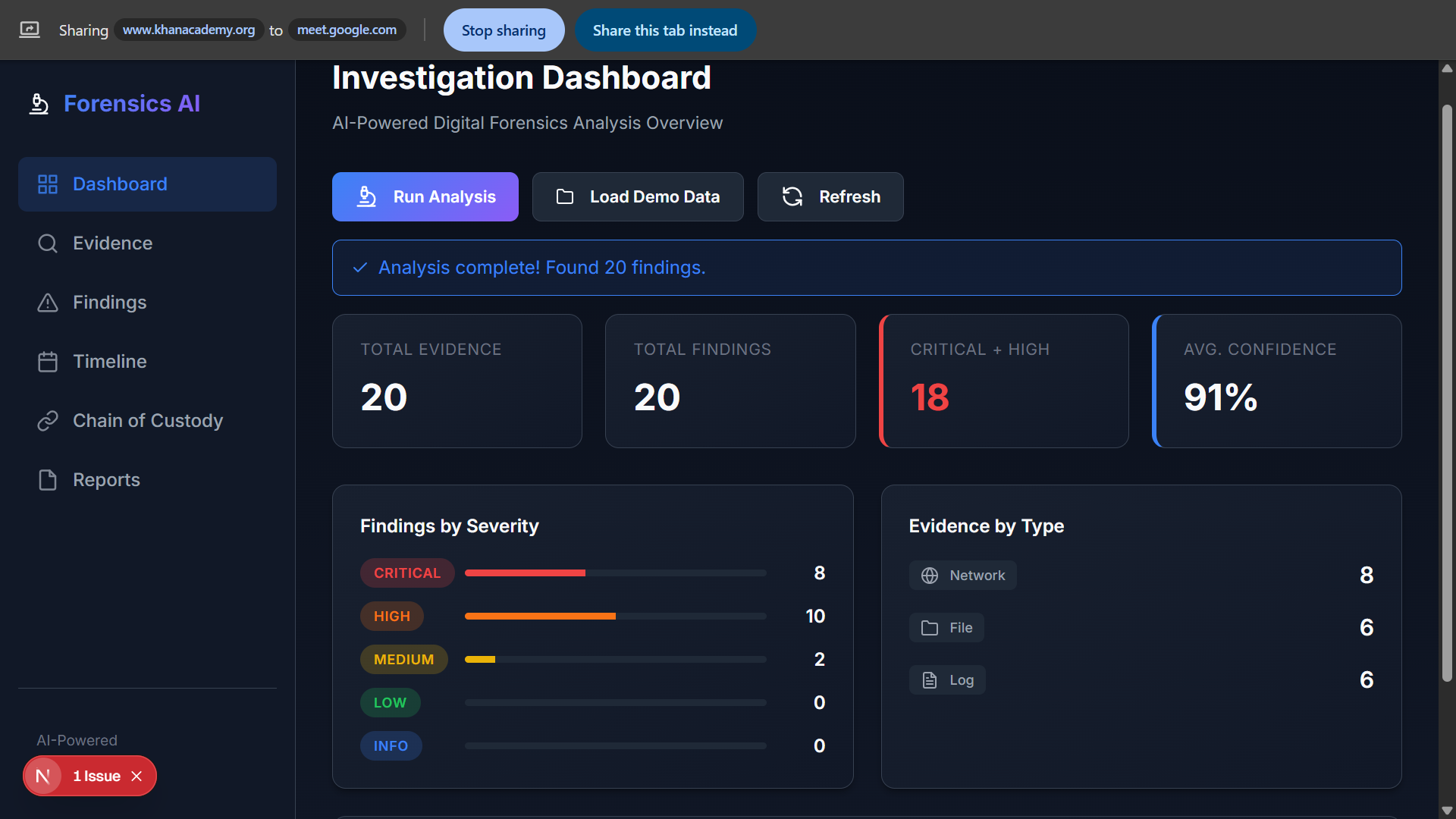The image size is (1456, 819).
Task: Dismiss the 1 Issue notification
Action: pyautogui.click(x=137, y=776)
